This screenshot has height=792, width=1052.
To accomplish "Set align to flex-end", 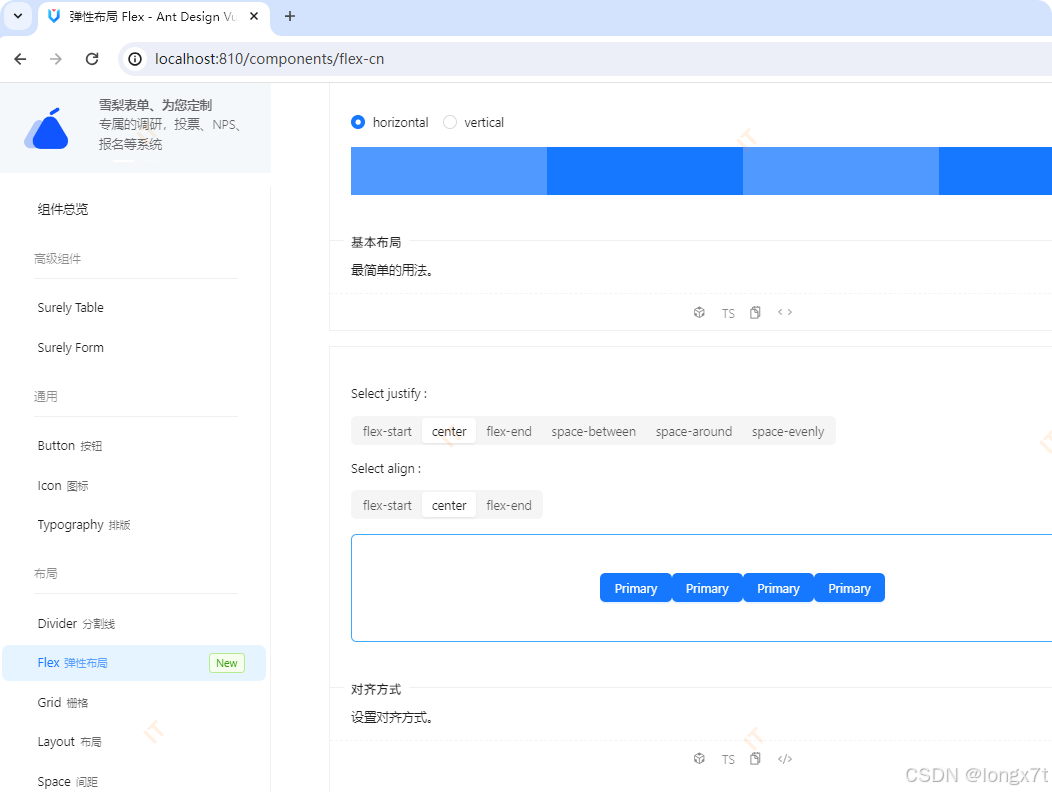I will click(509, 505).
